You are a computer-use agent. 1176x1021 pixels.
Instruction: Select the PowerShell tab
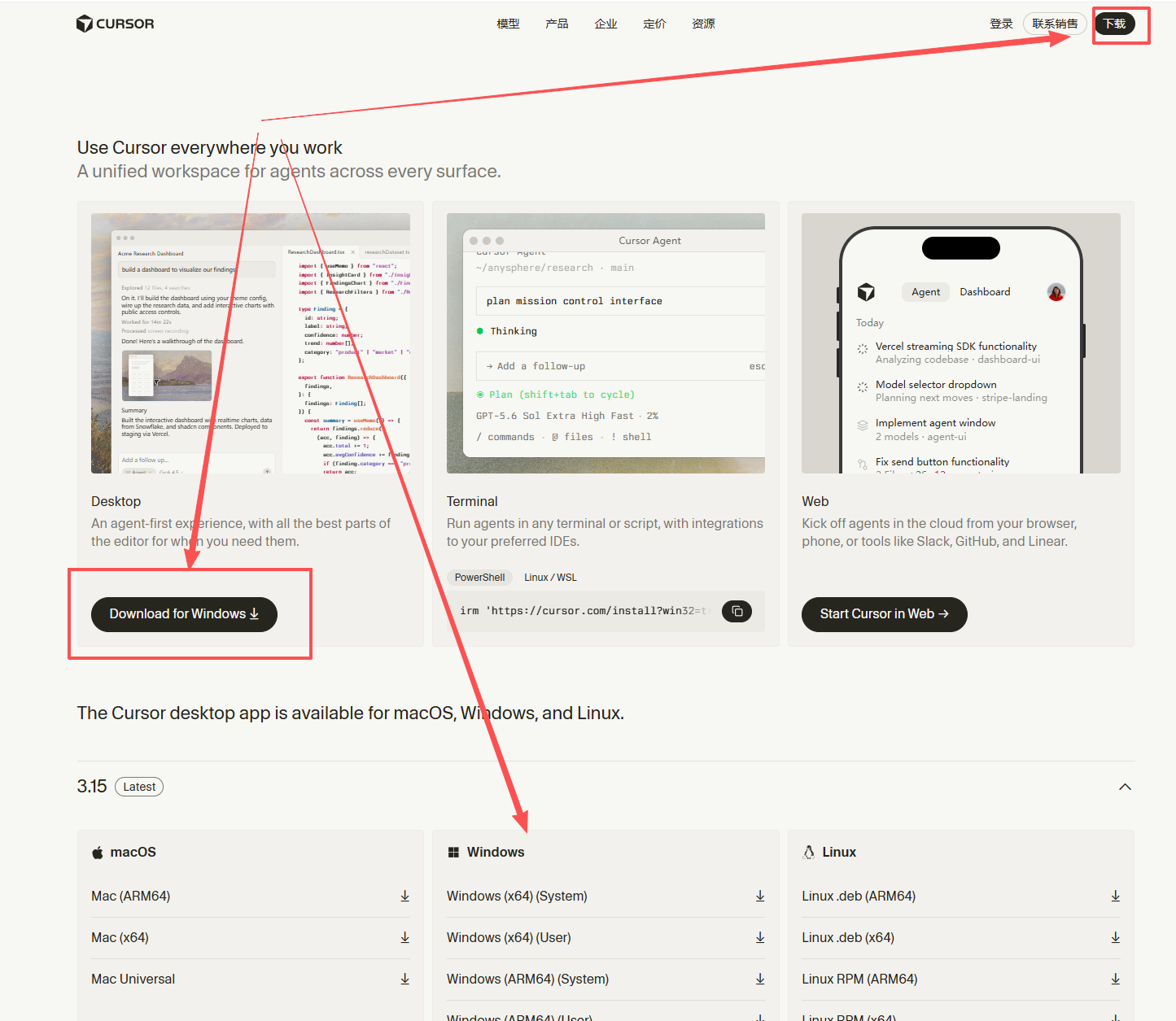(x=479, y=578)
